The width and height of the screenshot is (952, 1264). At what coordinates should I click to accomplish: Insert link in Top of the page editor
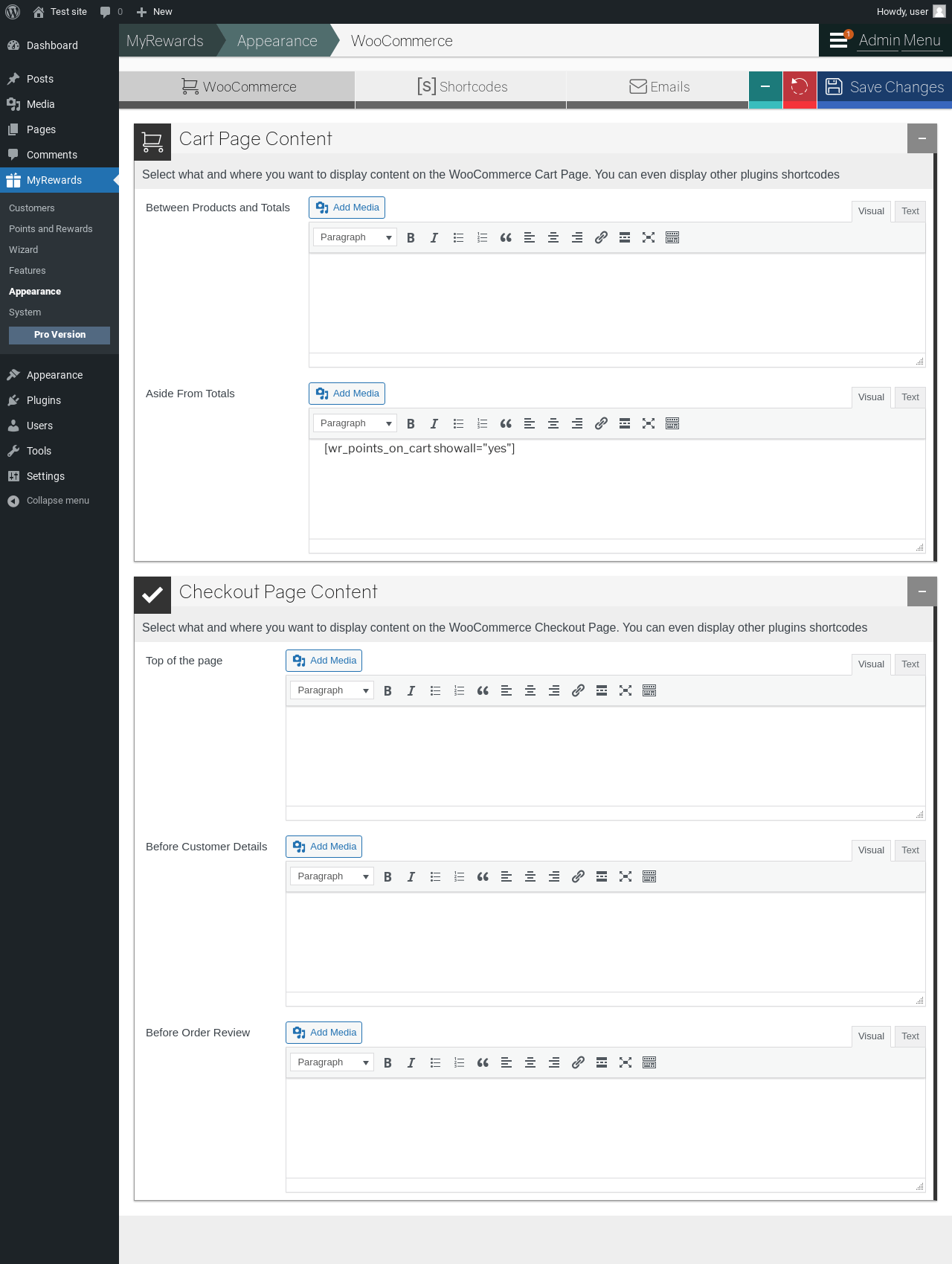[578, 690]
